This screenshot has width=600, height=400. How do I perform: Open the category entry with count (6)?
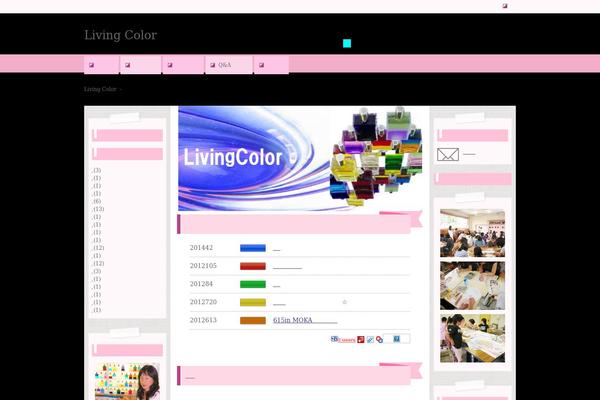96,201
